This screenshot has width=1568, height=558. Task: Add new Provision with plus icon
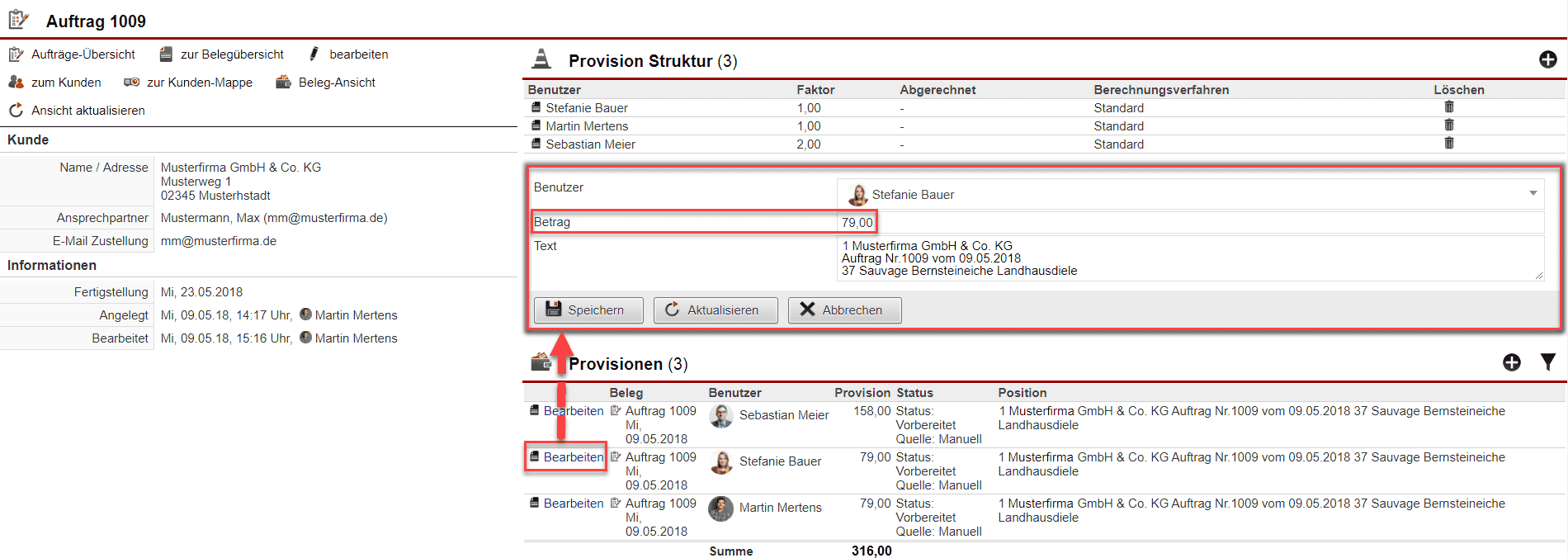click(x=1512, y=362)
